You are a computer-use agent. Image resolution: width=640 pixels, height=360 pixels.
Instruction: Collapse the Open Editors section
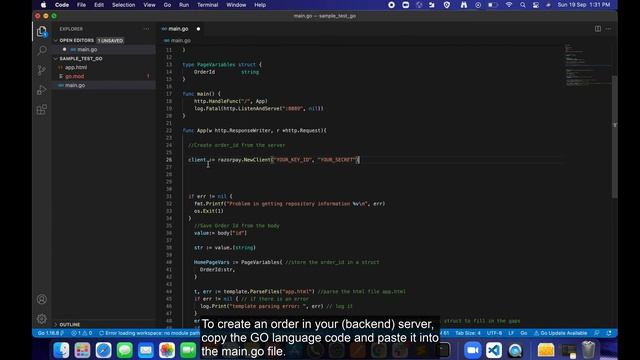coord(76,40)
